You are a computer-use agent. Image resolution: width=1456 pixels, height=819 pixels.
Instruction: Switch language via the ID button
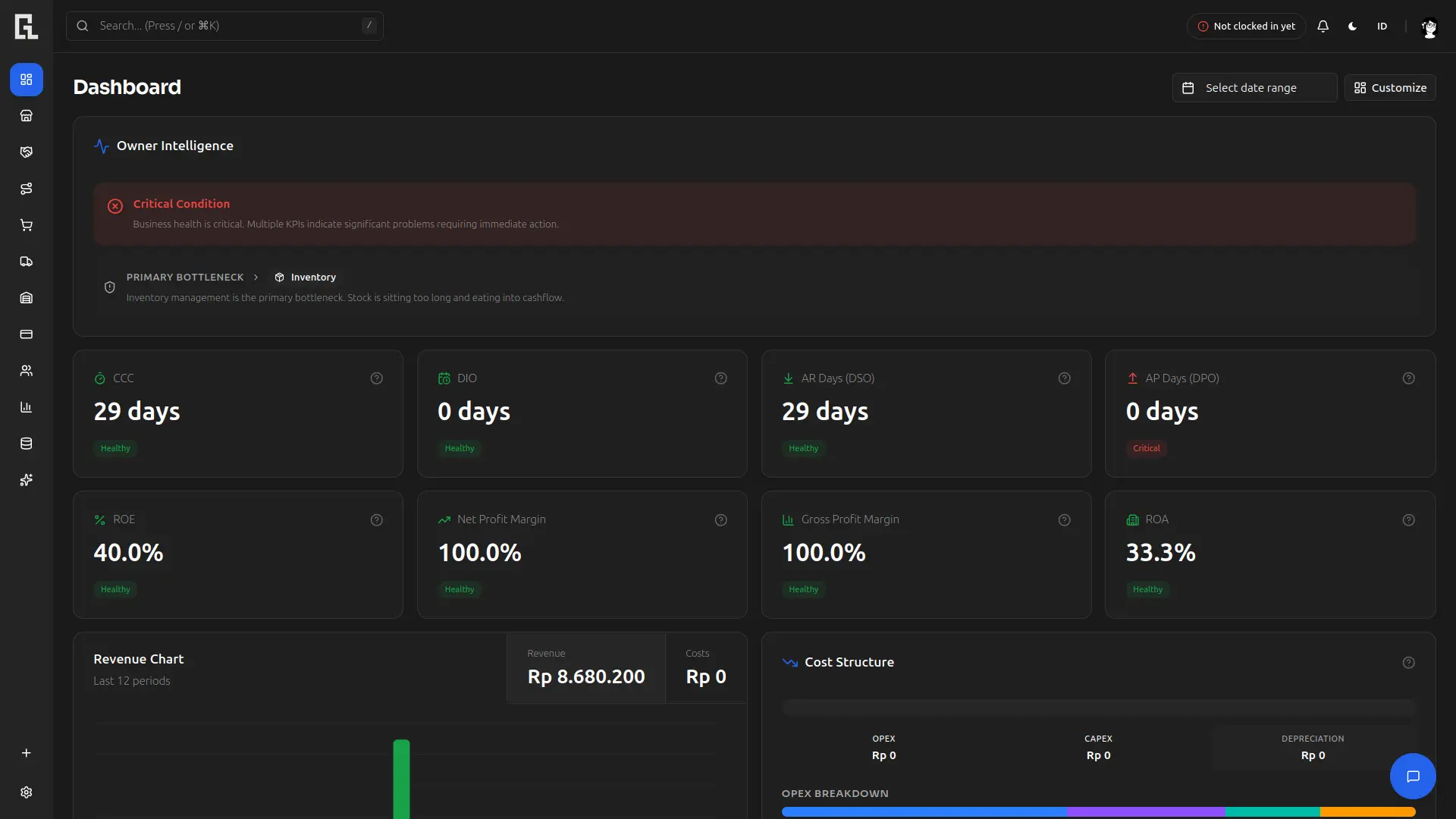(1382, 27)
